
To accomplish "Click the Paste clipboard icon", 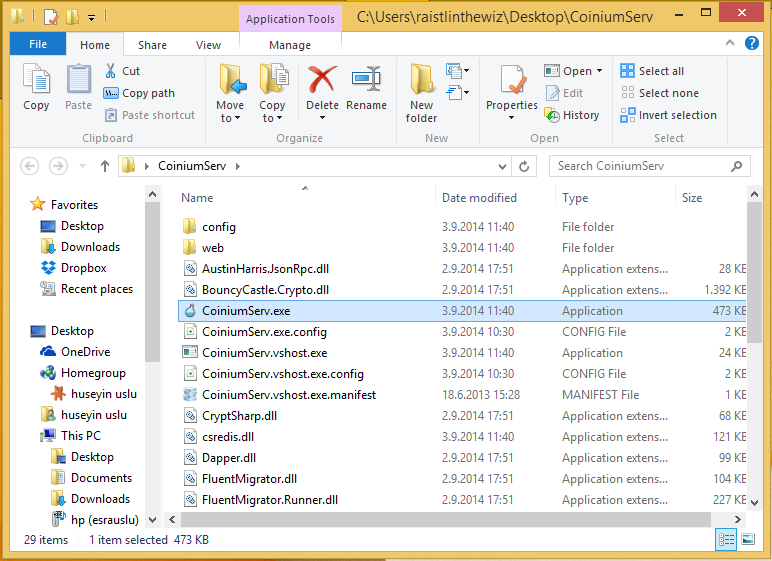I will 79,79.
